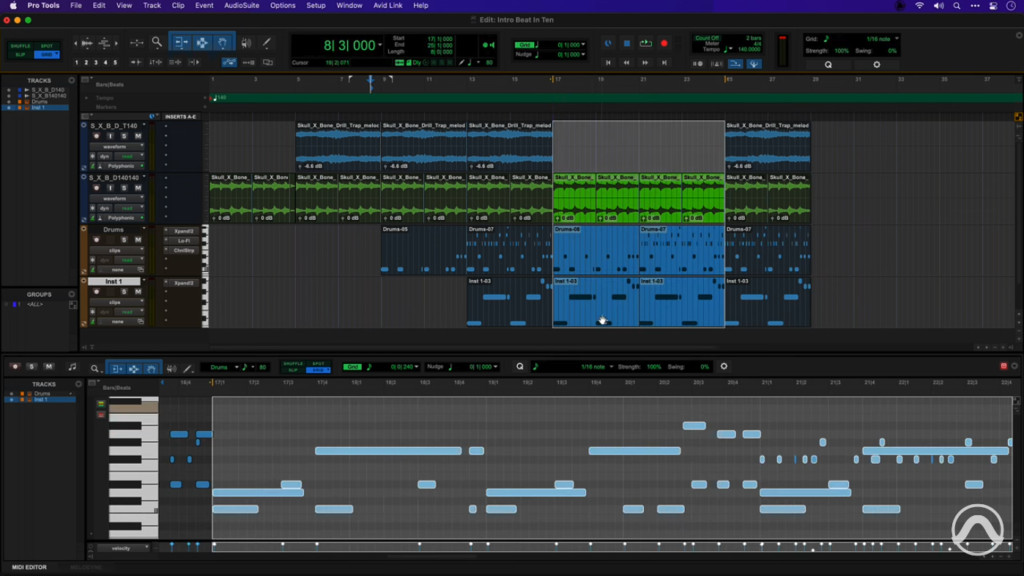Select Inst 1 track name
Image resolution: width=1024 pixels, height=576 pixels.
pyautogui.click(x=114, y=281)
